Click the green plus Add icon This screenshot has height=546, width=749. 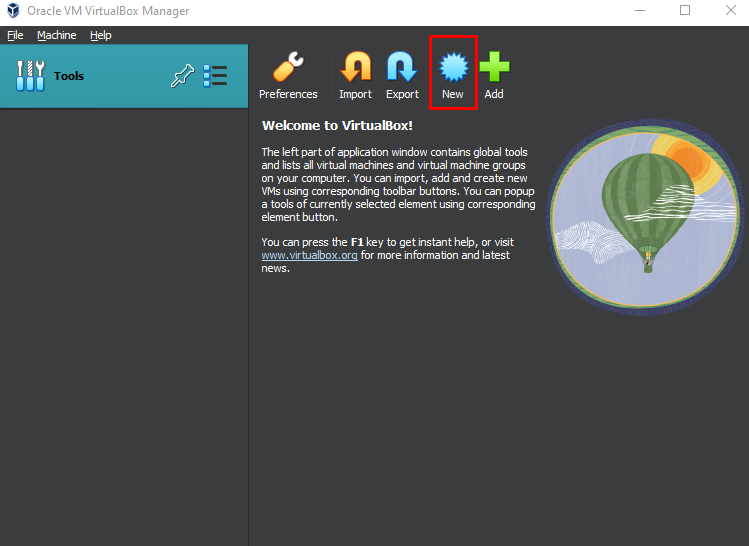pos(494,68)
